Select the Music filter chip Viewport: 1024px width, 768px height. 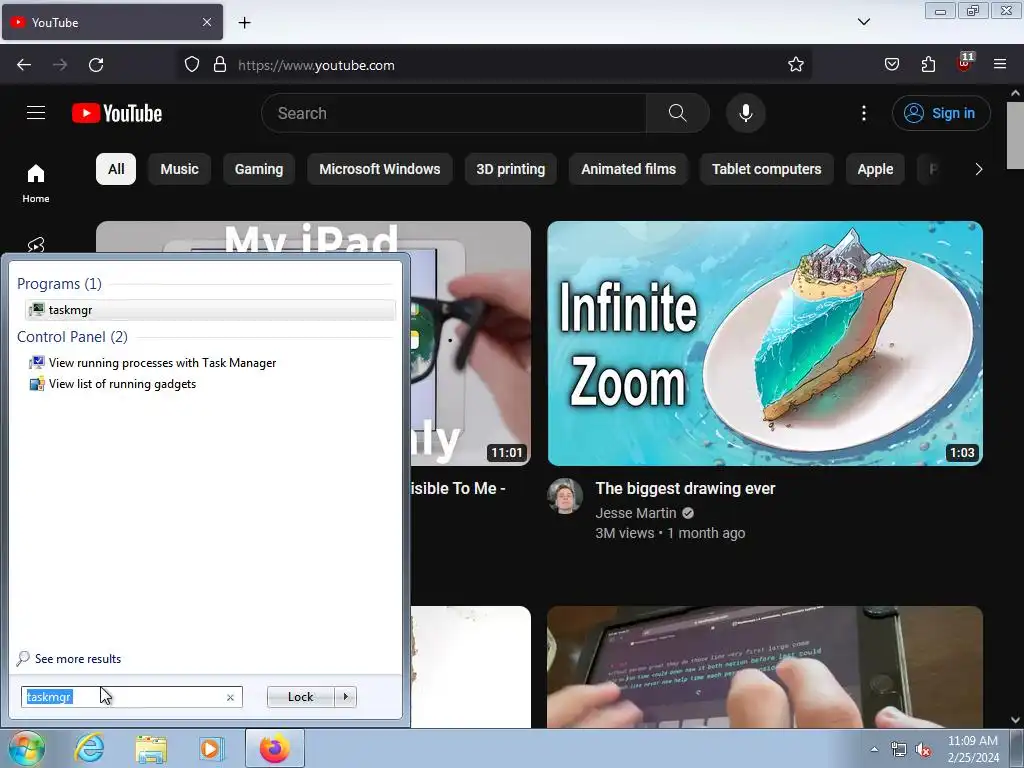point(179,169)
